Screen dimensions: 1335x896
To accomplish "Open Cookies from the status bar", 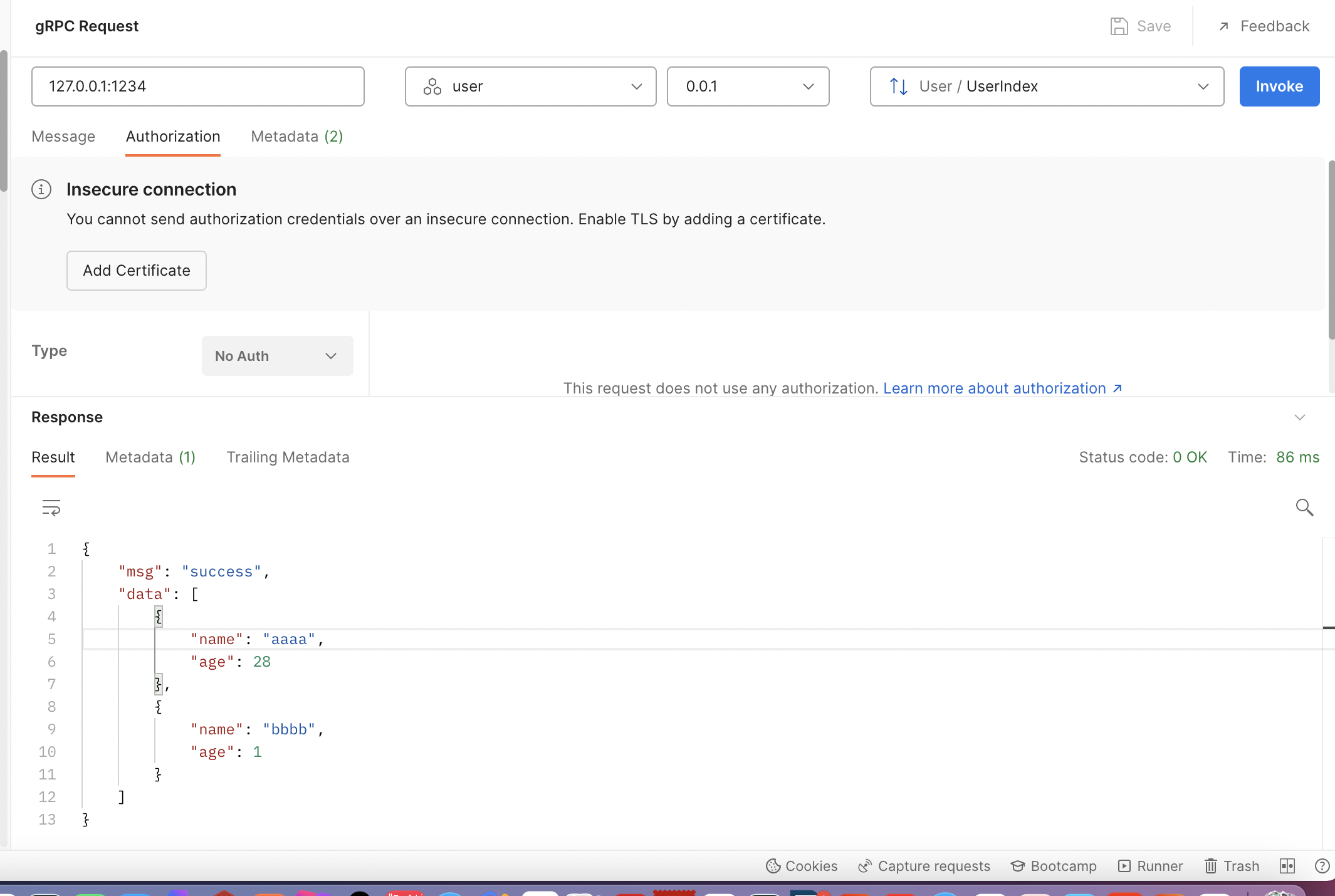I will pyautogui.click(x=802, y=866).
